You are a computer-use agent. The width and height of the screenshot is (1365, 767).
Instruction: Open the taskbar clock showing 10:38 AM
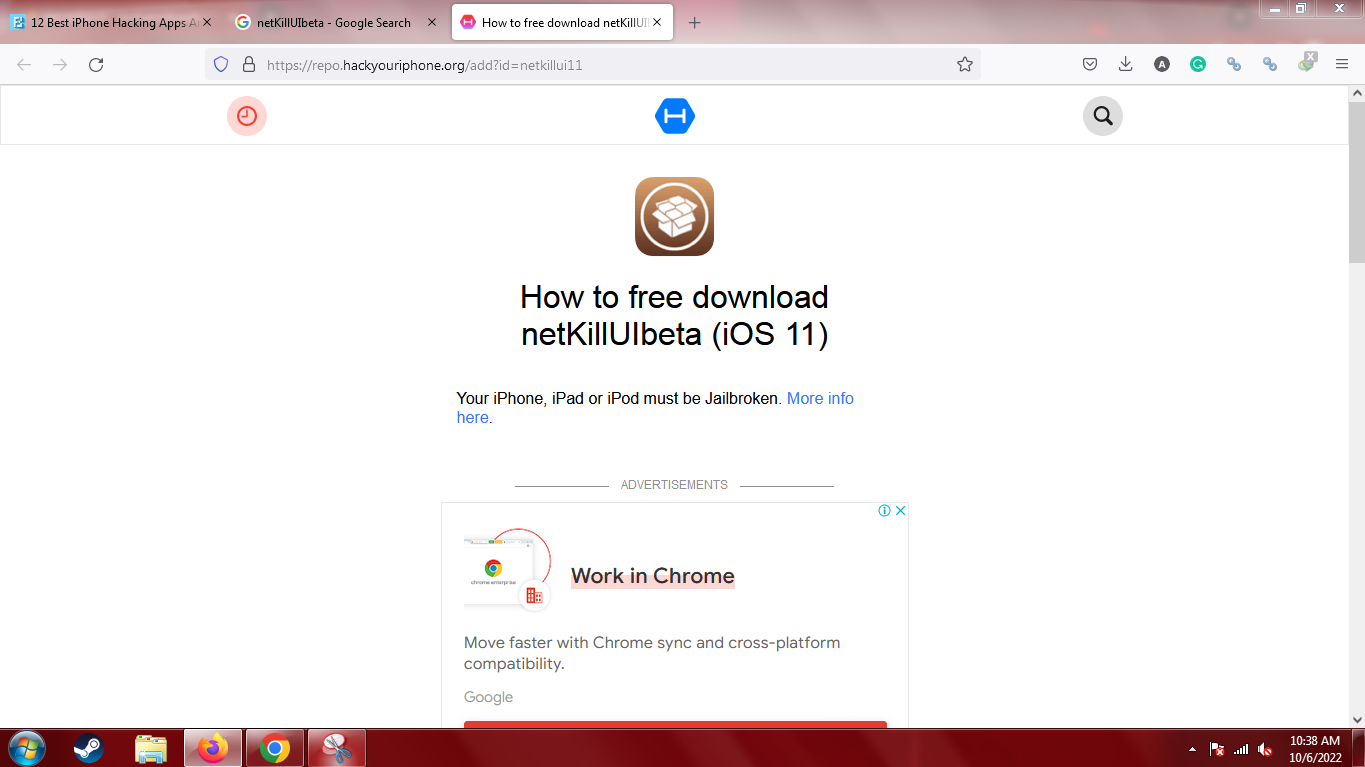1315,749
